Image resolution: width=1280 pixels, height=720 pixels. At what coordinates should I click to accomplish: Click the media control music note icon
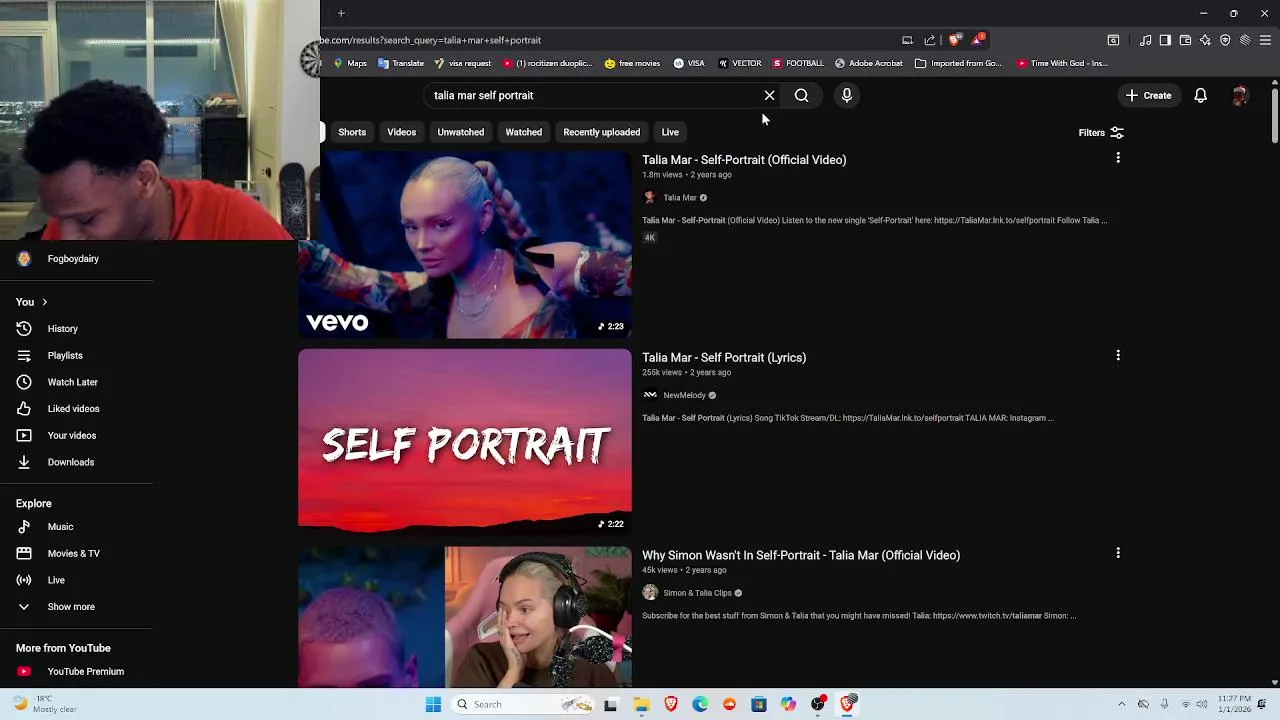[x=1146, y=40]
